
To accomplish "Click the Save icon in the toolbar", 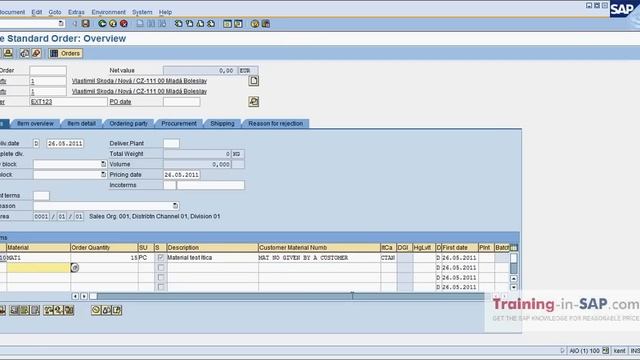I will tap(86, 24).
